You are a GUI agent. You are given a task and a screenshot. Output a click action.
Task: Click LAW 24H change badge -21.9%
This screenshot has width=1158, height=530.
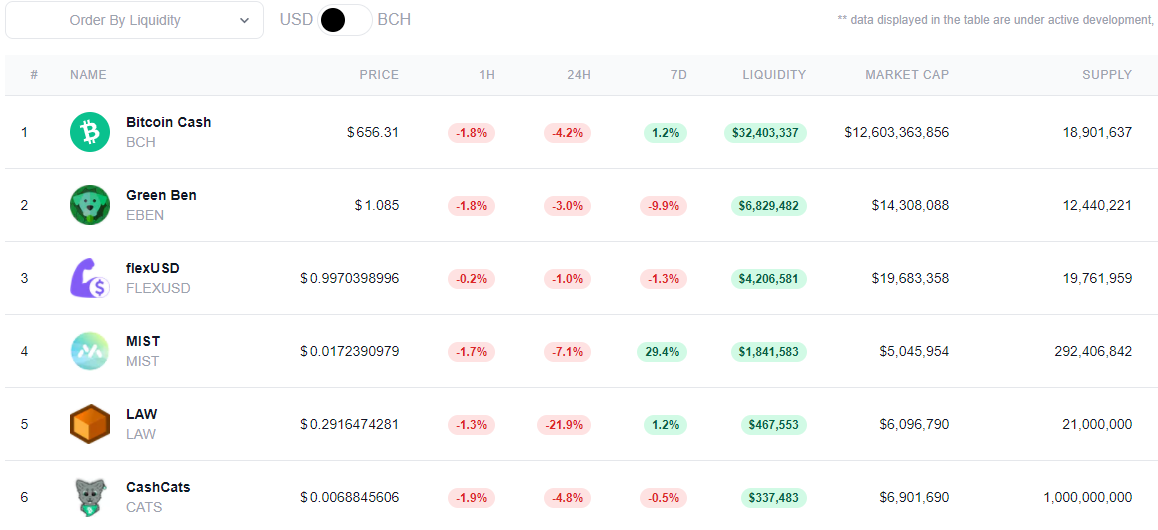click(x=563, y=425)
